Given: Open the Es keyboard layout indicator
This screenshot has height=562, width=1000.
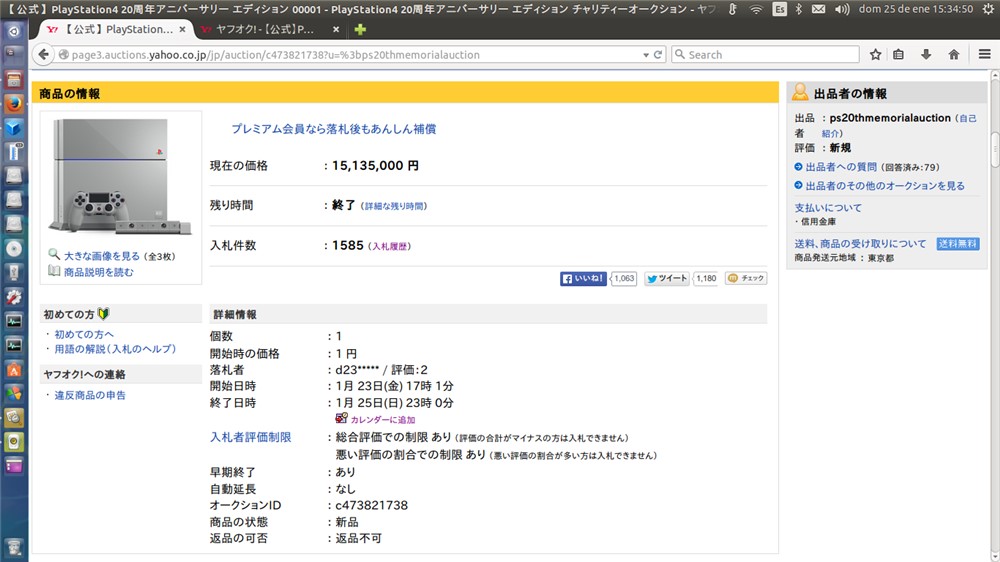Looking at the screenshot, I should (x=779, y=9).
